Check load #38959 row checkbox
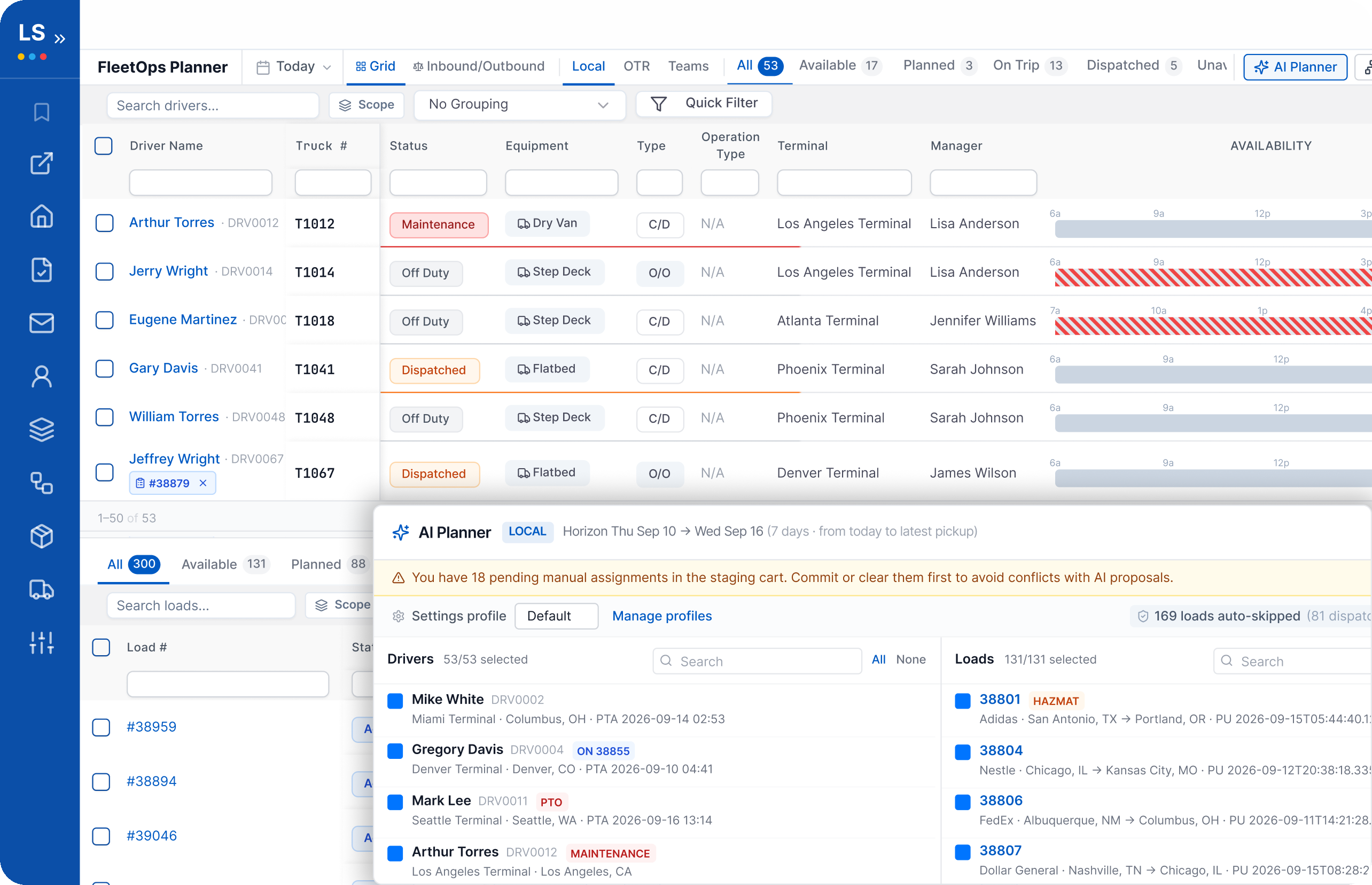 tap(101, 727)
